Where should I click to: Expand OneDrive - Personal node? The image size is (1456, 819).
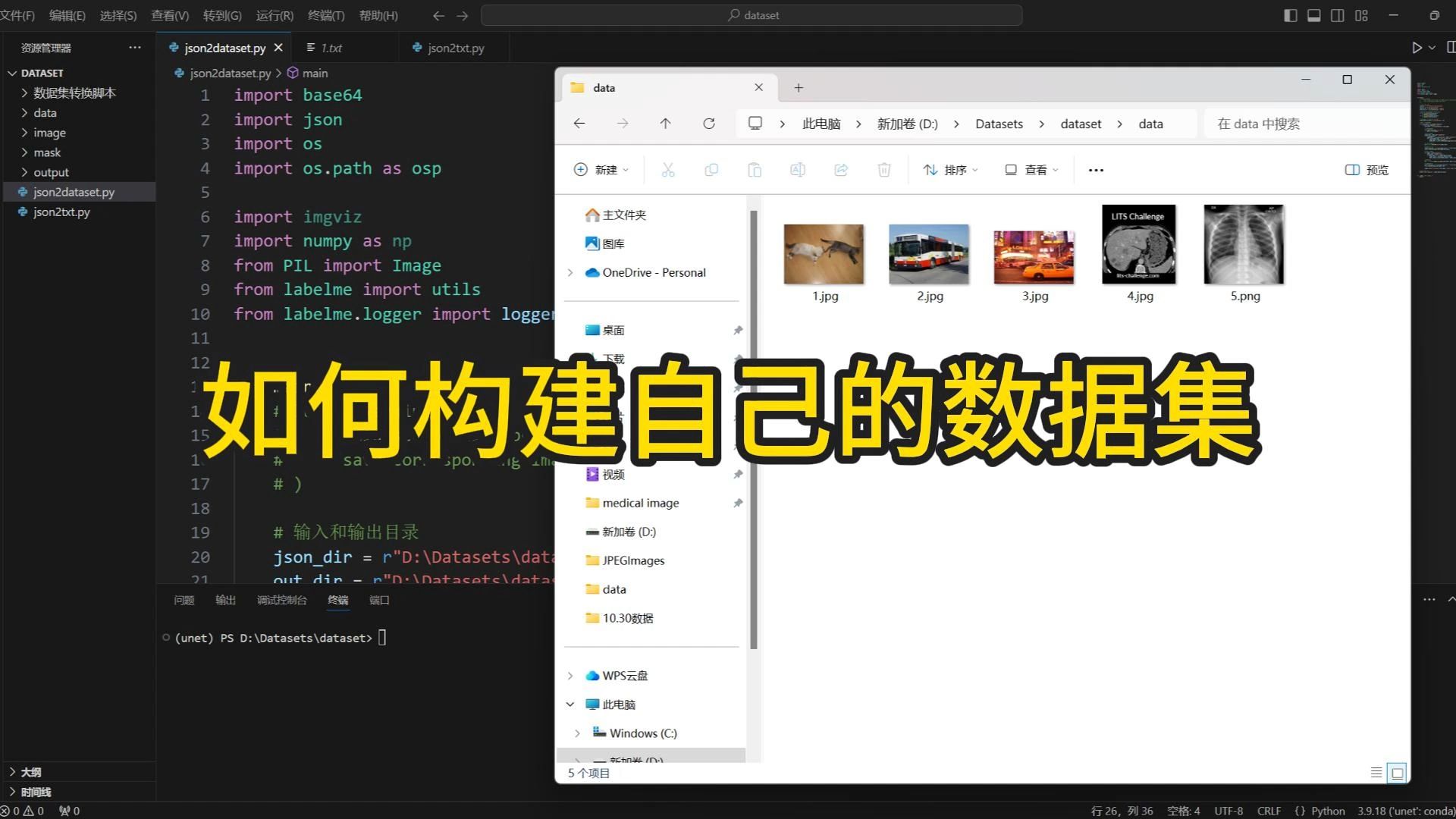570,272
